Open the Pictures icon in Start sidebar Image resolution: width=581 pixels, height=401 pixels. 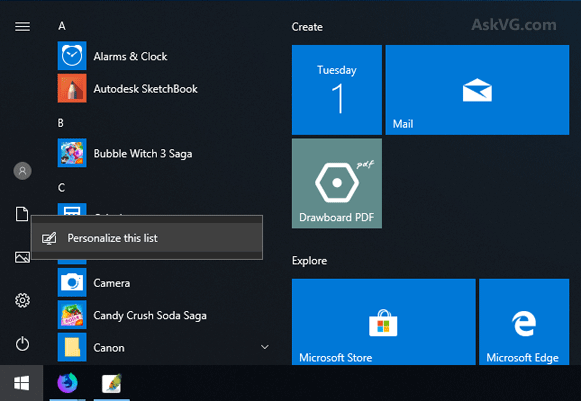tap(22, 257)
